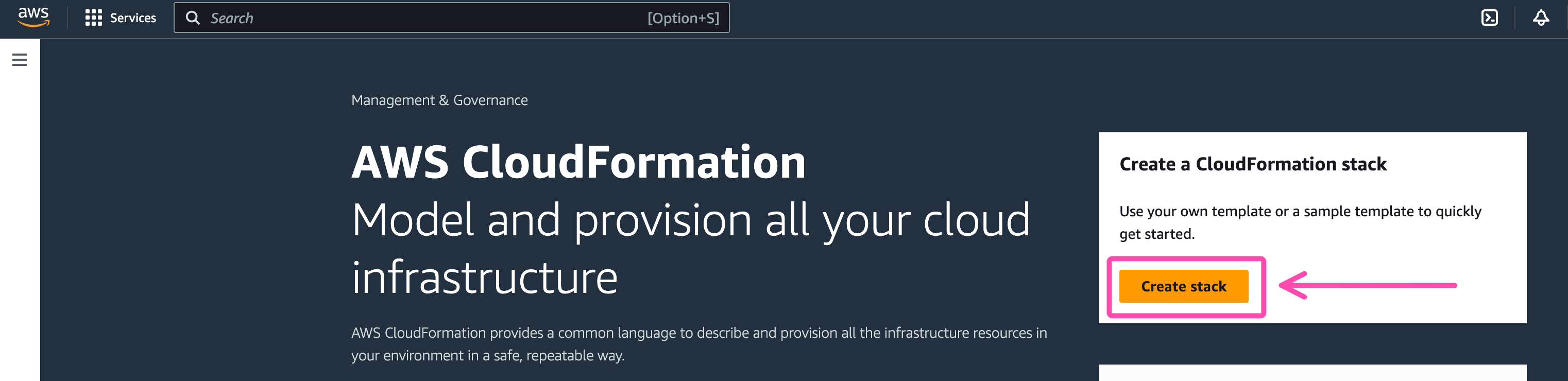1568x381 pixels.
Task: Click the Create a CloudFormation stack title
Action: click(x=1253, y=164)
